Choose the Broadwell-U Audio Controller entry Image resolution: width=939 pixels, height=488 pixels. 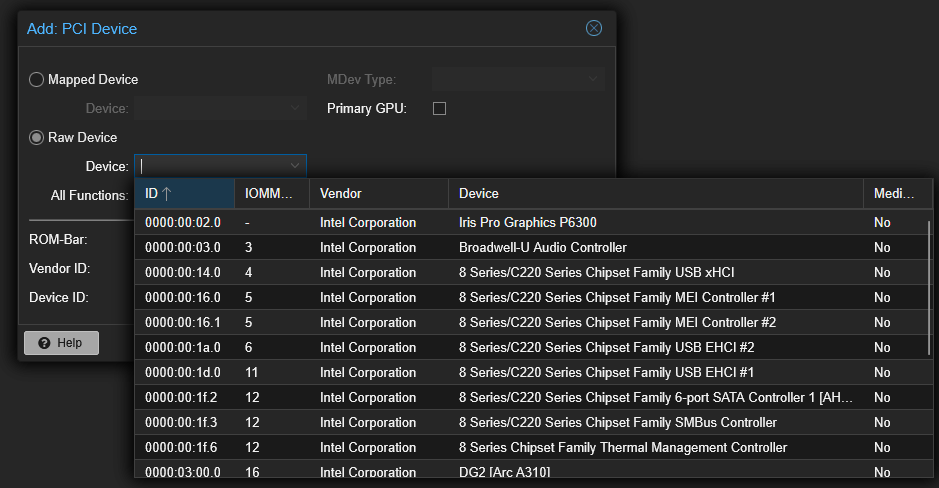pos(531,247)
